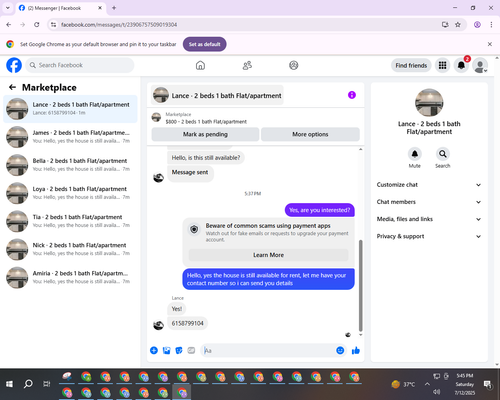500x400 pixels.
Task: Open the account profile avatar menu
Action: pyautogui.click(x=480, y=65)
